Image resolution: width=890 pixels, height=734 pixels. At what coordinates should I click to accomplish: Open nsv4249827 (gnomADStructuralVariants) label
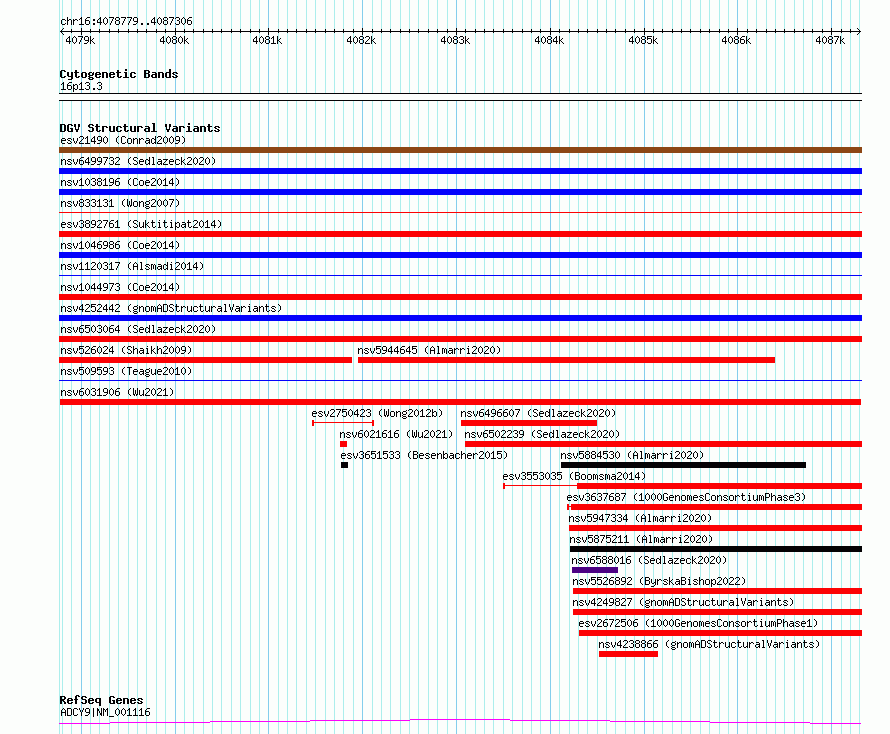[x=683, y=602]
